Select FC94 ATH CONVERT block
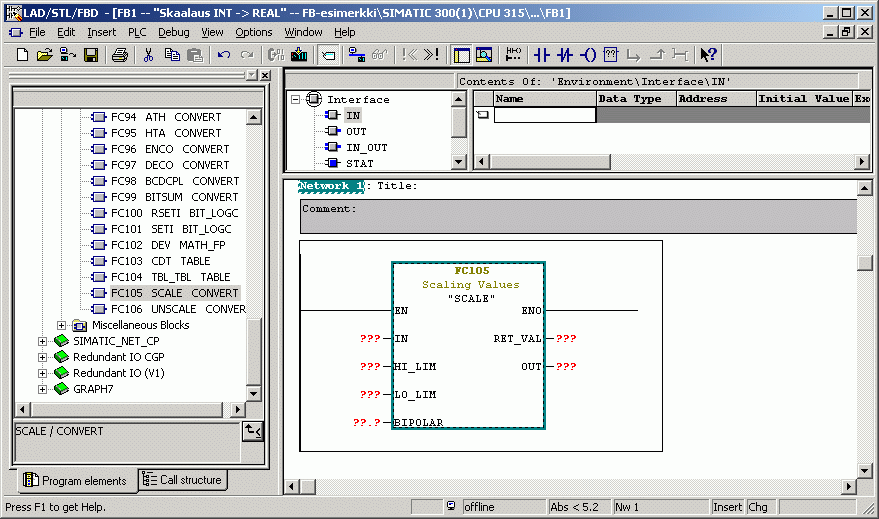Image resolution: width=879 pixels, height=519 pixels. [166, 117]
